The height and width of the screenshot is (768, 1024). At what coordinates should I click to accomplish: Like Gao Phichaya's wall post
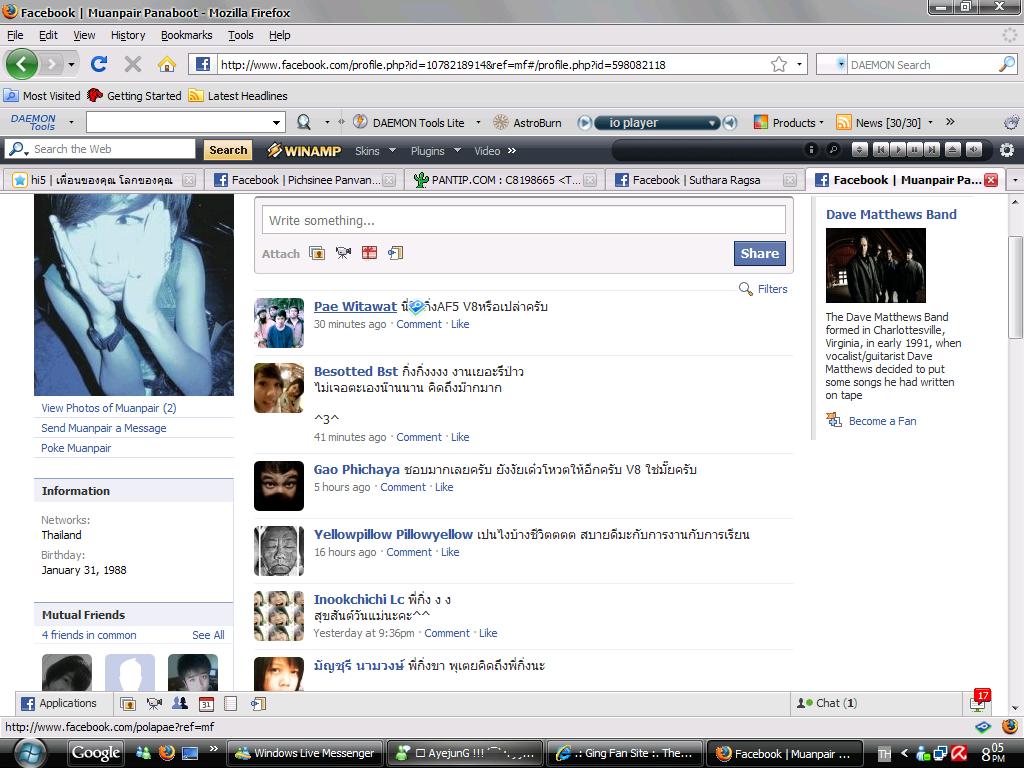click(x=444, y=487)
